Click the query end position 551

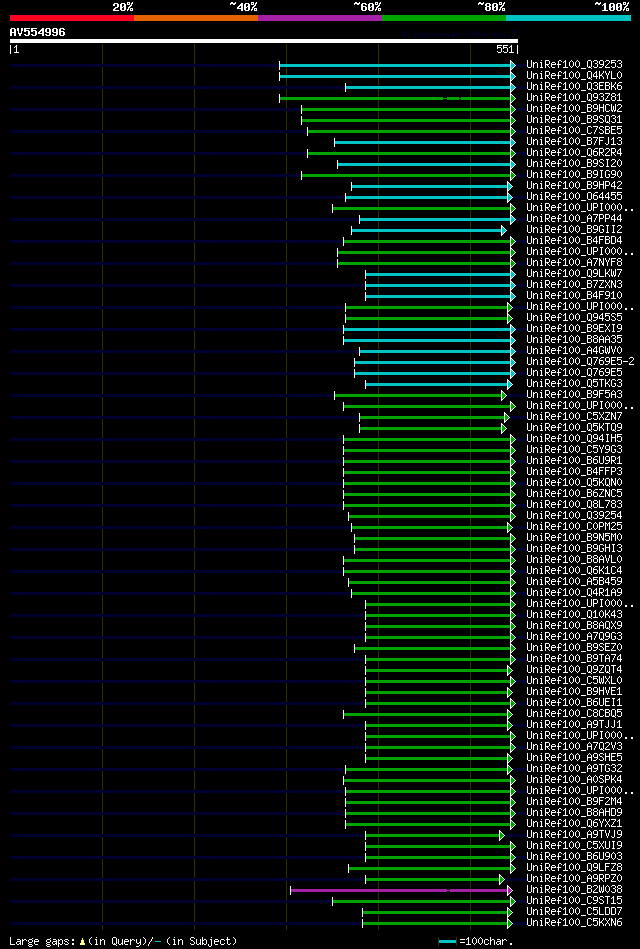point(505,50)
